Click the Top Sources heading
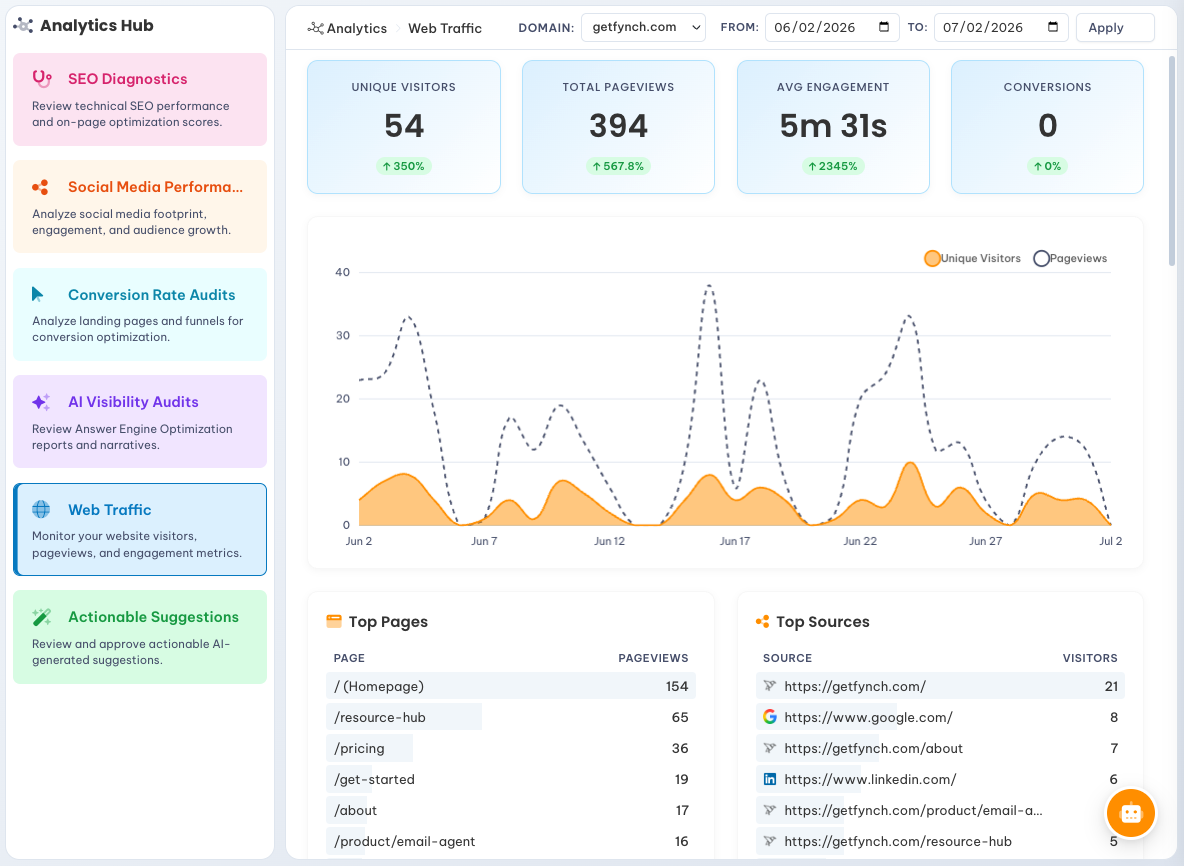The height and width of the screenshot is (866, 1184). tap(822, 621)
